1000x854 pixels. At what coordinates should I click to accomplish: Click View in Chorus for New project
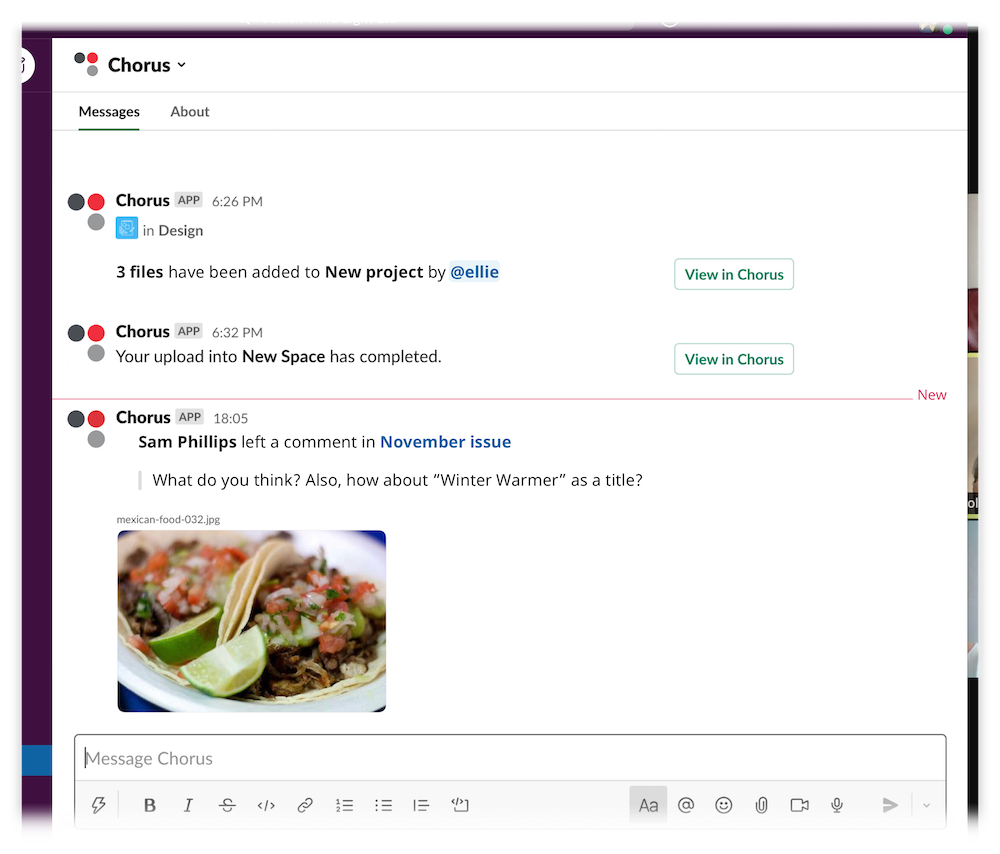coord(734,274)
